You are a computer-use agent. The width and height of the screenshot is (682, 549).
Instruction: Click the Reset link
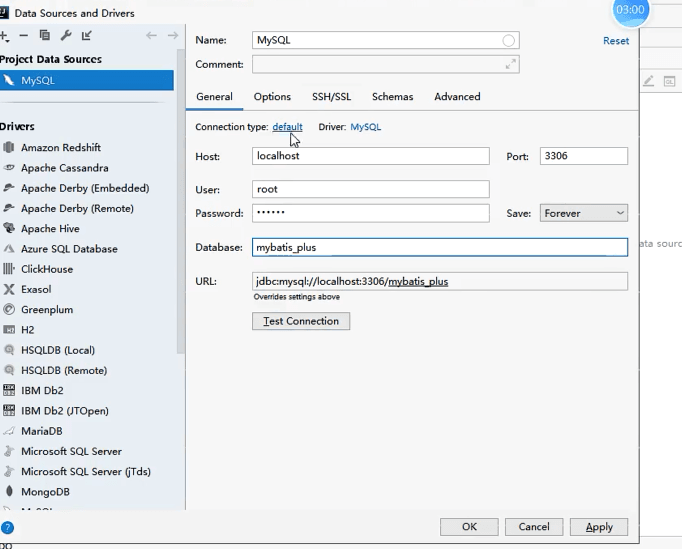click(x=615, y=41)
